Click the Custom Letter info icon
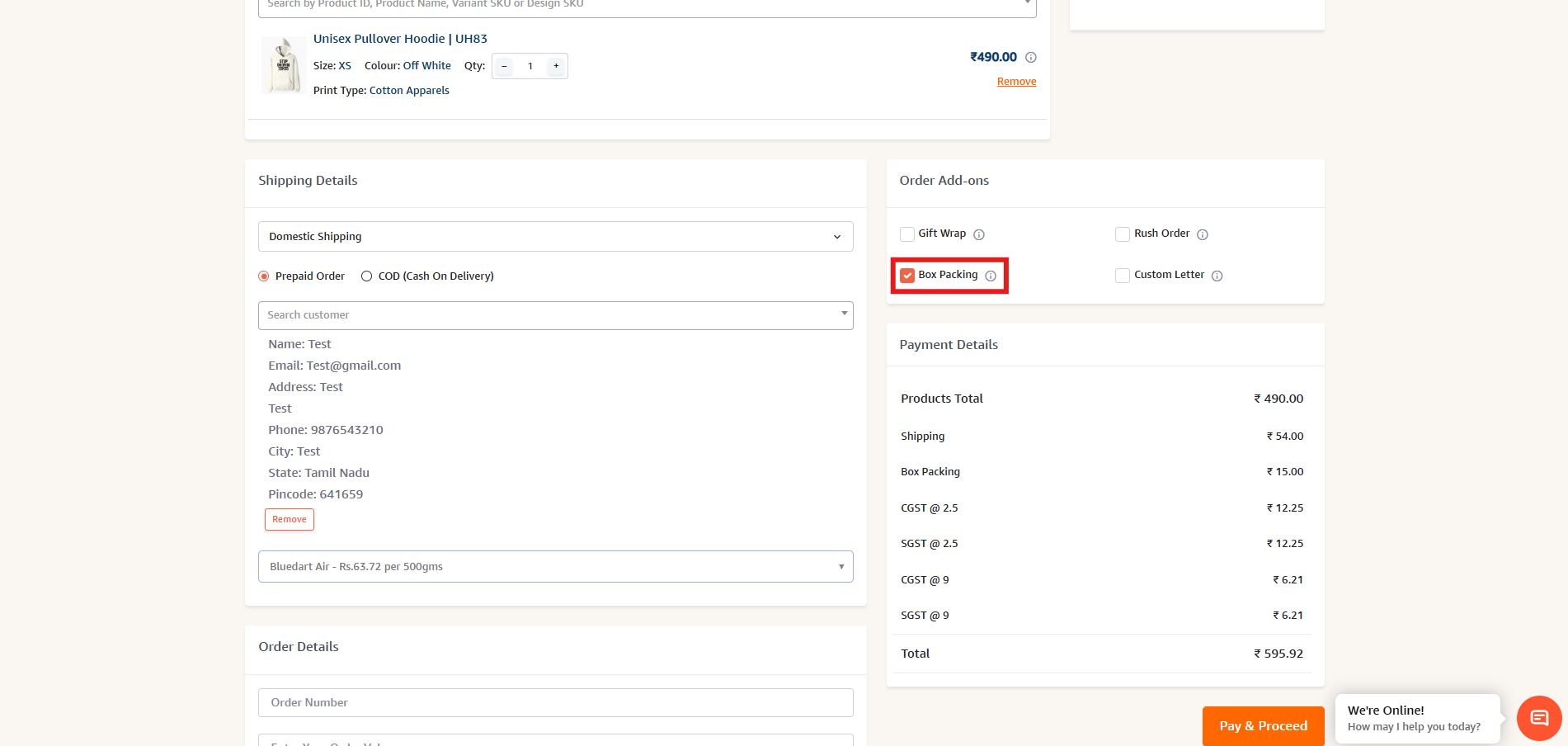Screen dimensions: 1568x746 tap(1217, 276)
